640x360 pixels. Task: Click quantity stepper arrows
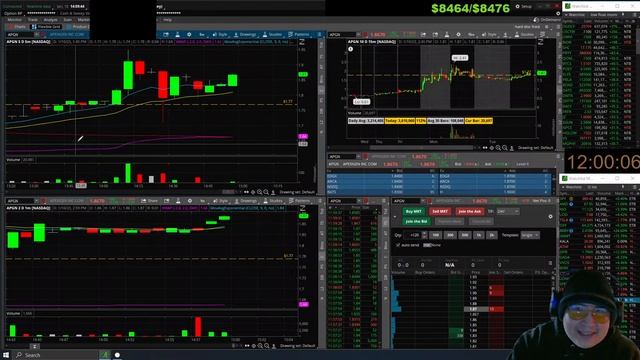click(424, 235)
